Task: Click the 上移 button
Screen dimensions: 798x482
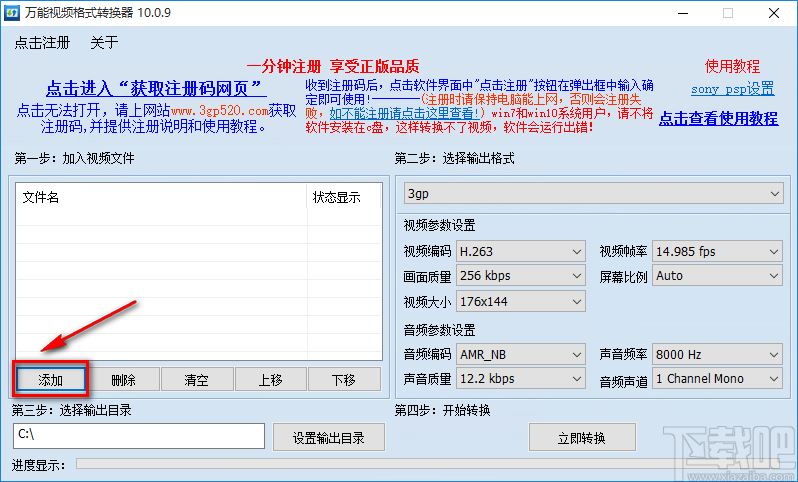Action: pyautogui.click(x=270, y=380)
